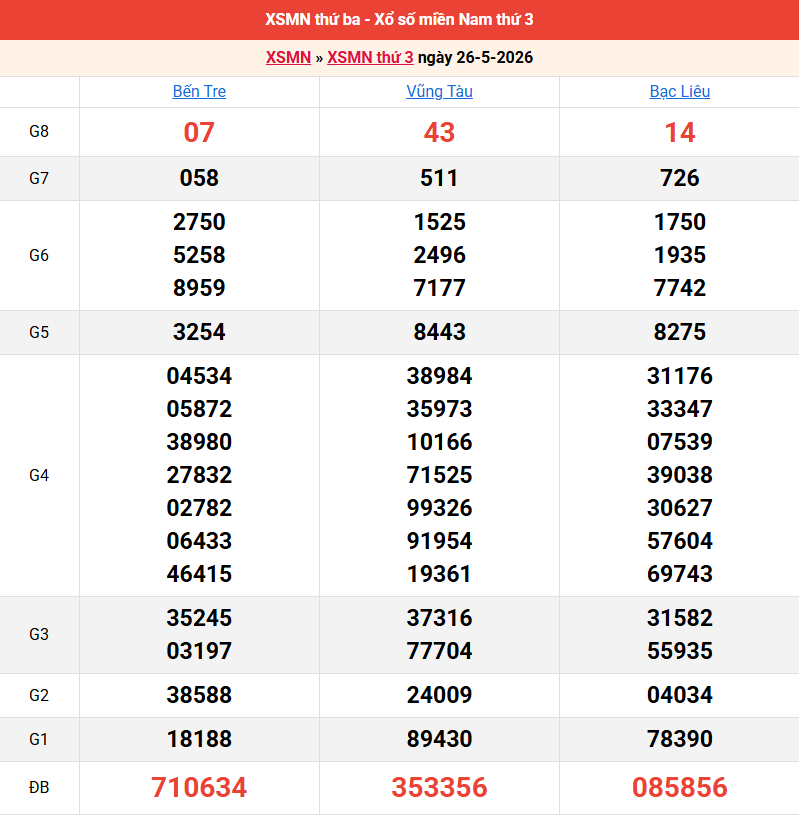Click Vũng Tàu G6 number 7177
Image resolution: width=799 pixels, height=815 pixels.
(439, 288)
